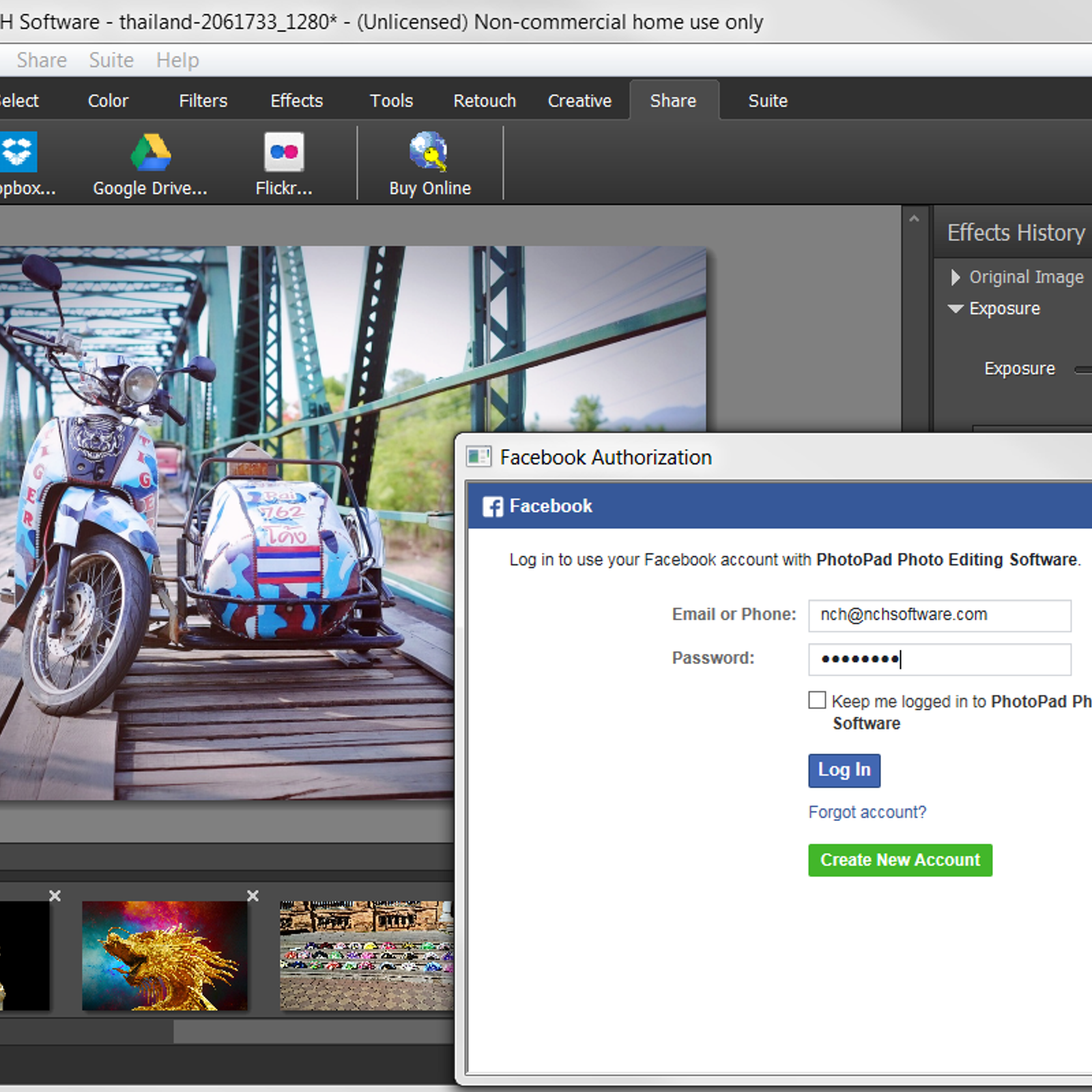Switch to the Creative tab
This screenshot has width=1092, height=1092.
click(x=579, y=101)
